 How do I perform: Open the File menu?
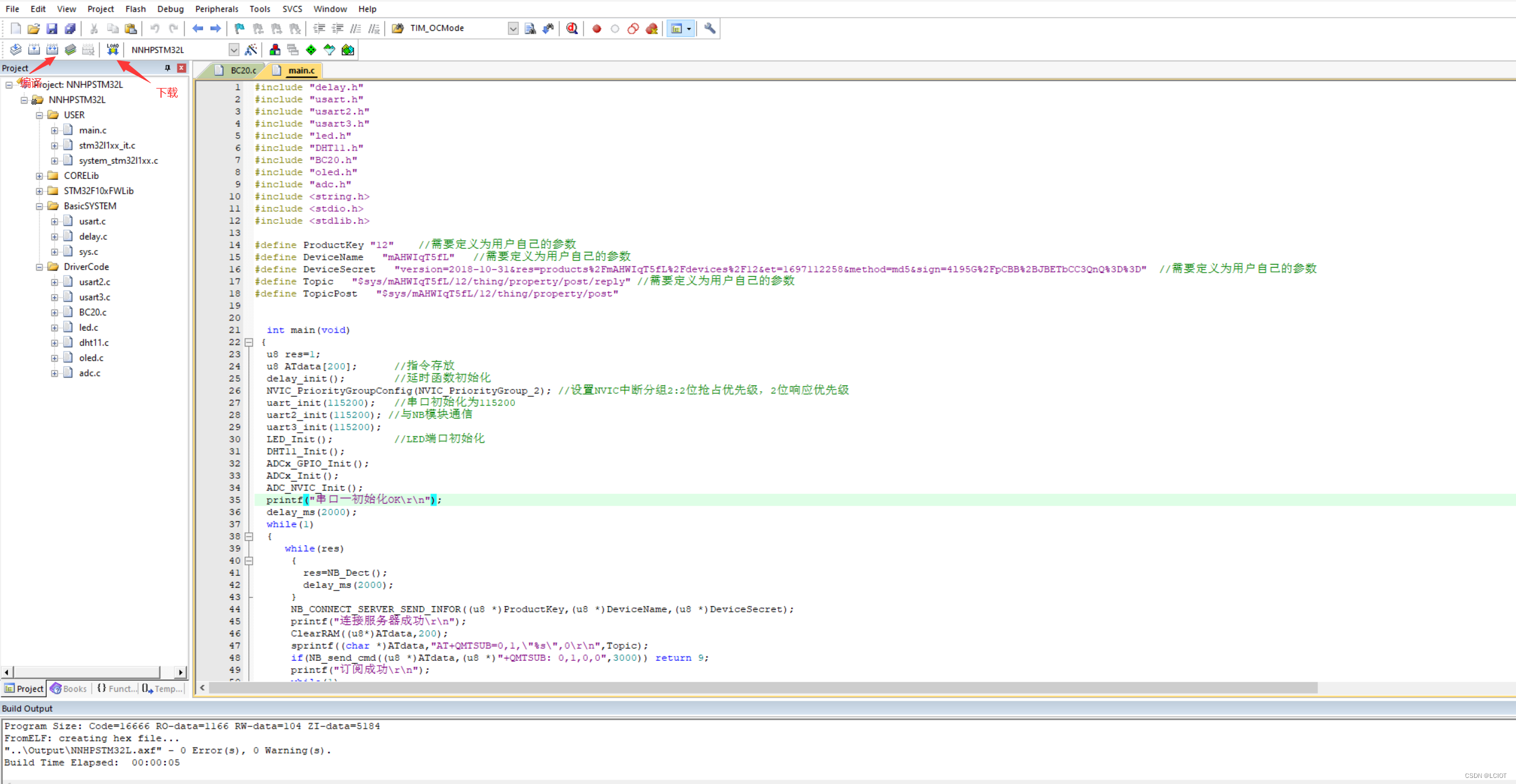12,9
